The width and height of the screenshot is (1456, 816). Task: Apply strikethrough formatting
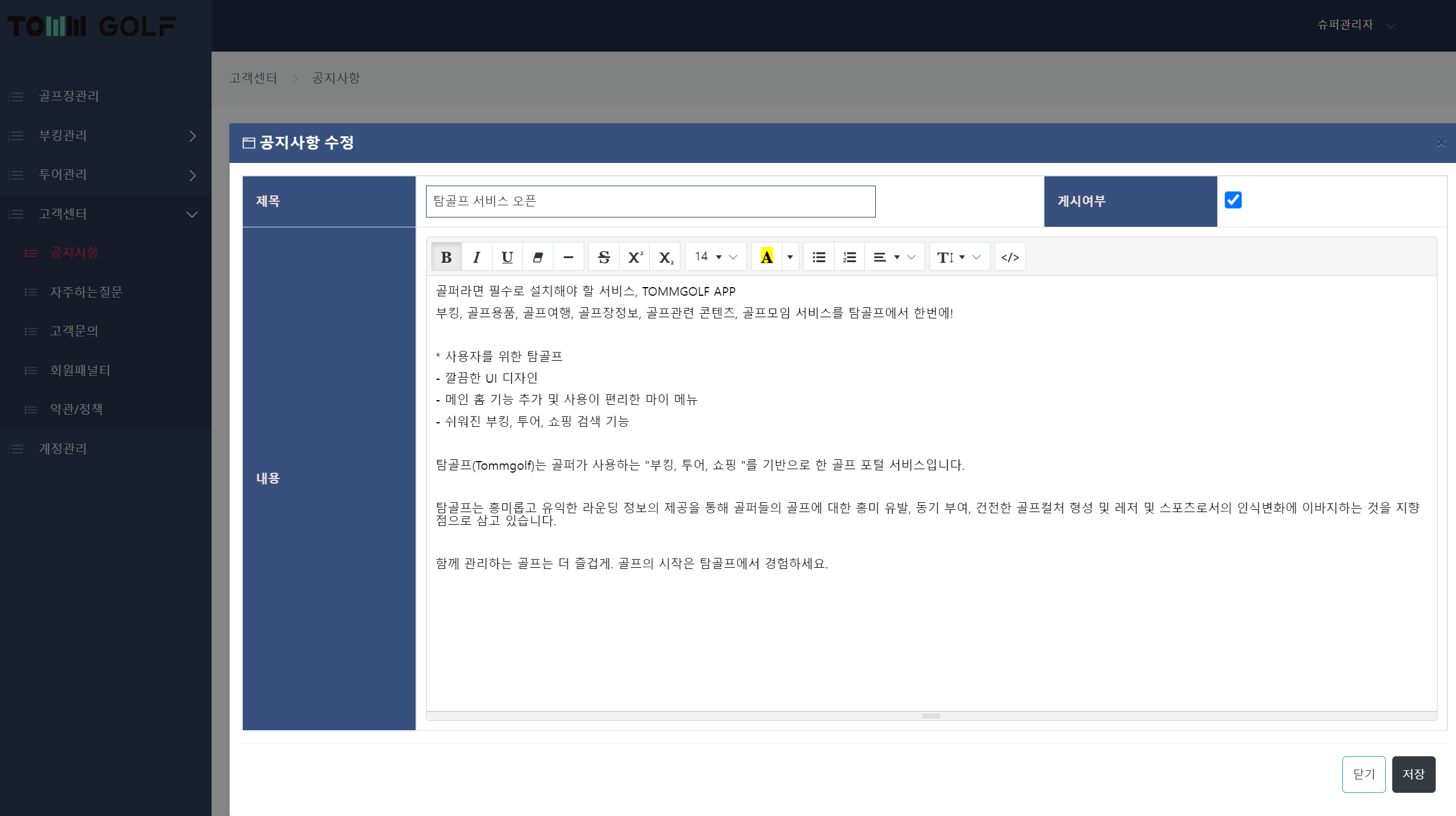604,257
